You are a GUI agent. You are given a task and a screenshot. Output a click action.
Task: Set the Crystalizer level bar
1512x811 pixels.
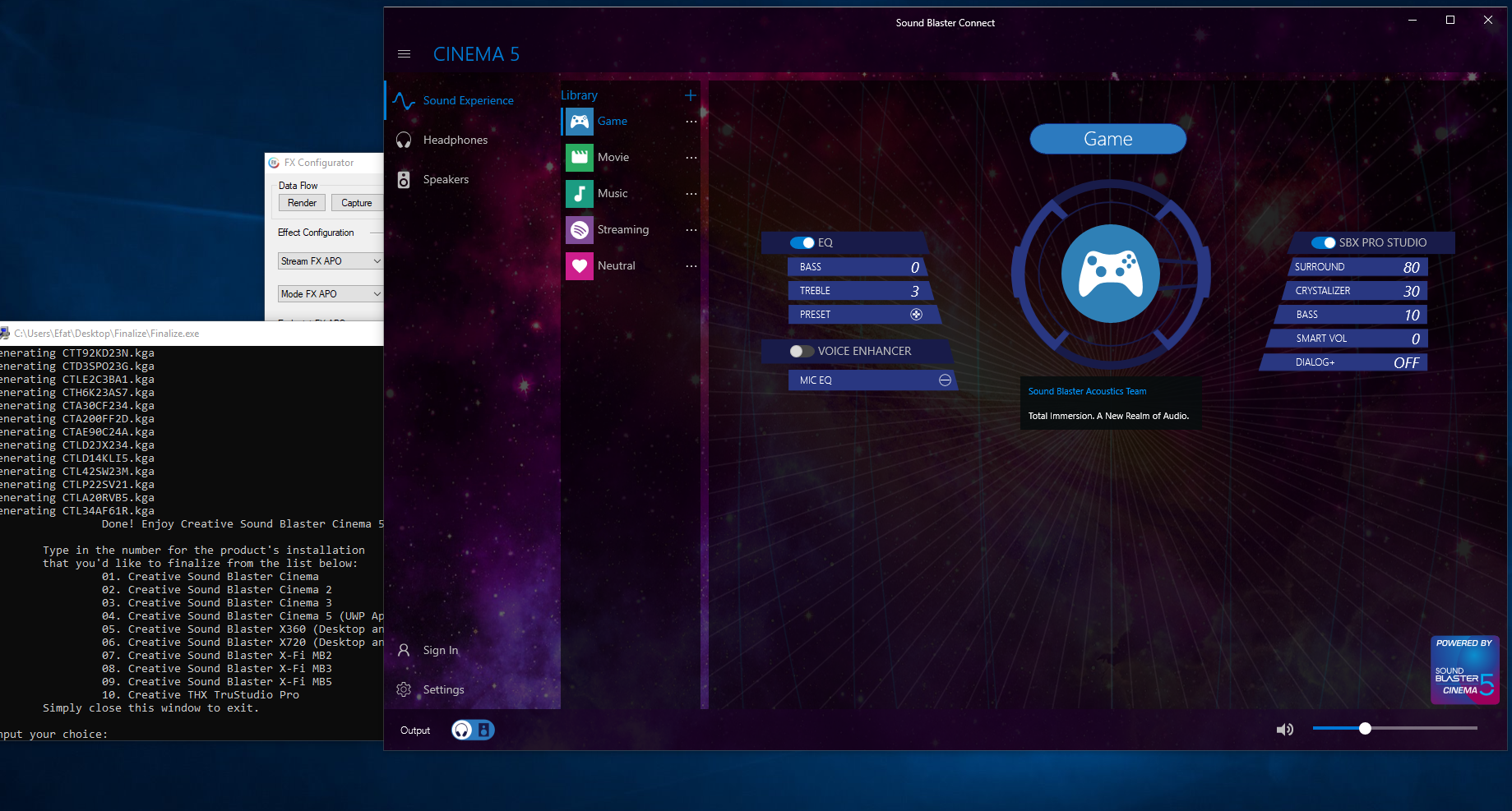[x=1354, y=291]
